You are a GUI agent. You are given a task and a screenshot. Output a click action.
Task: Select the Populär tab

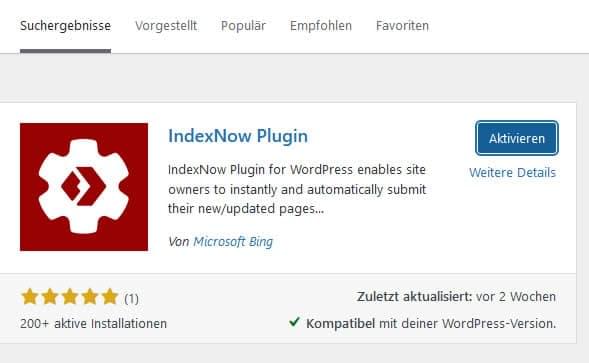coord(243,26)
